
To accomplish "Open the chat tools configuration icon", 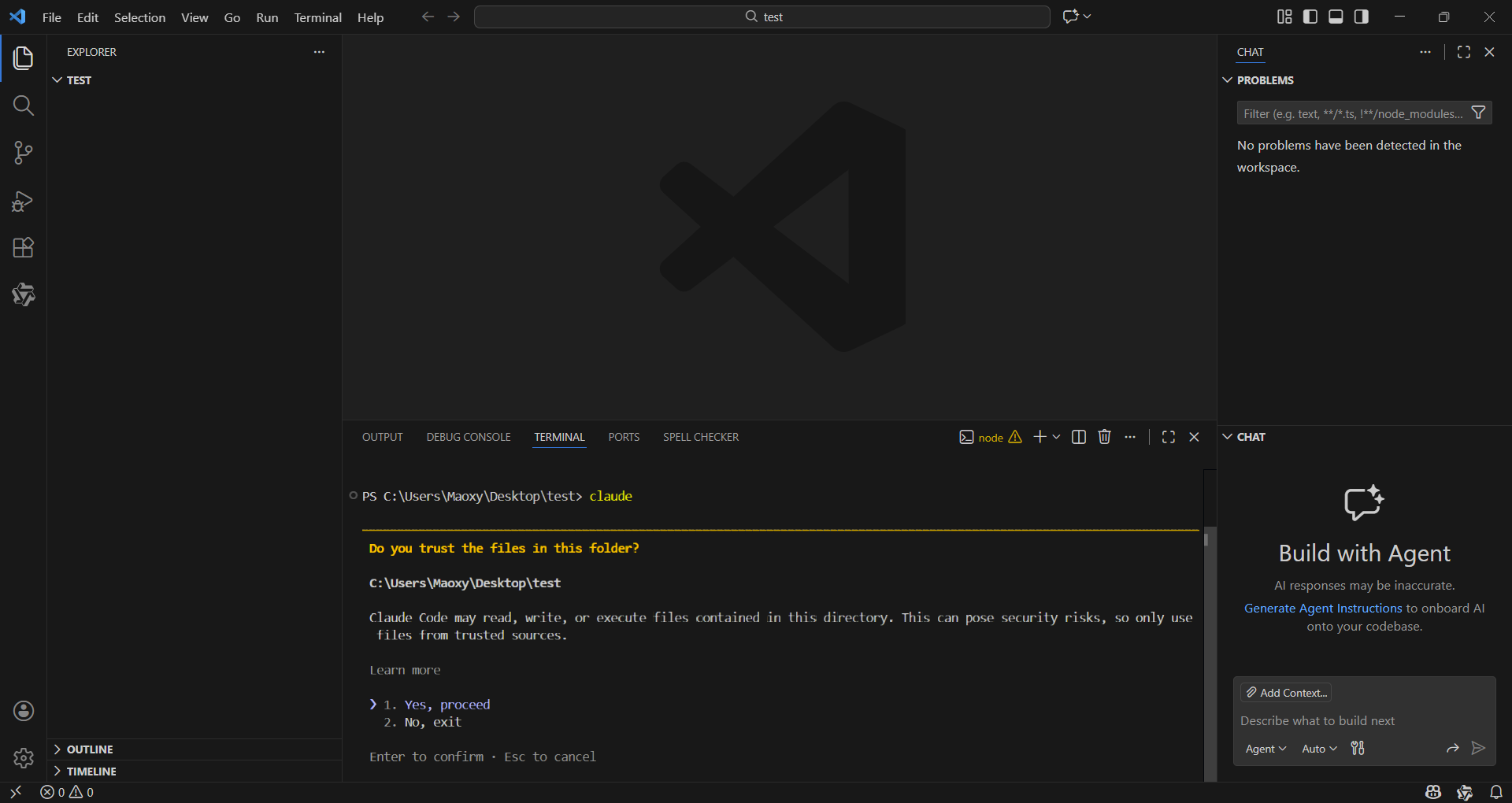I will coord(1358,748).
